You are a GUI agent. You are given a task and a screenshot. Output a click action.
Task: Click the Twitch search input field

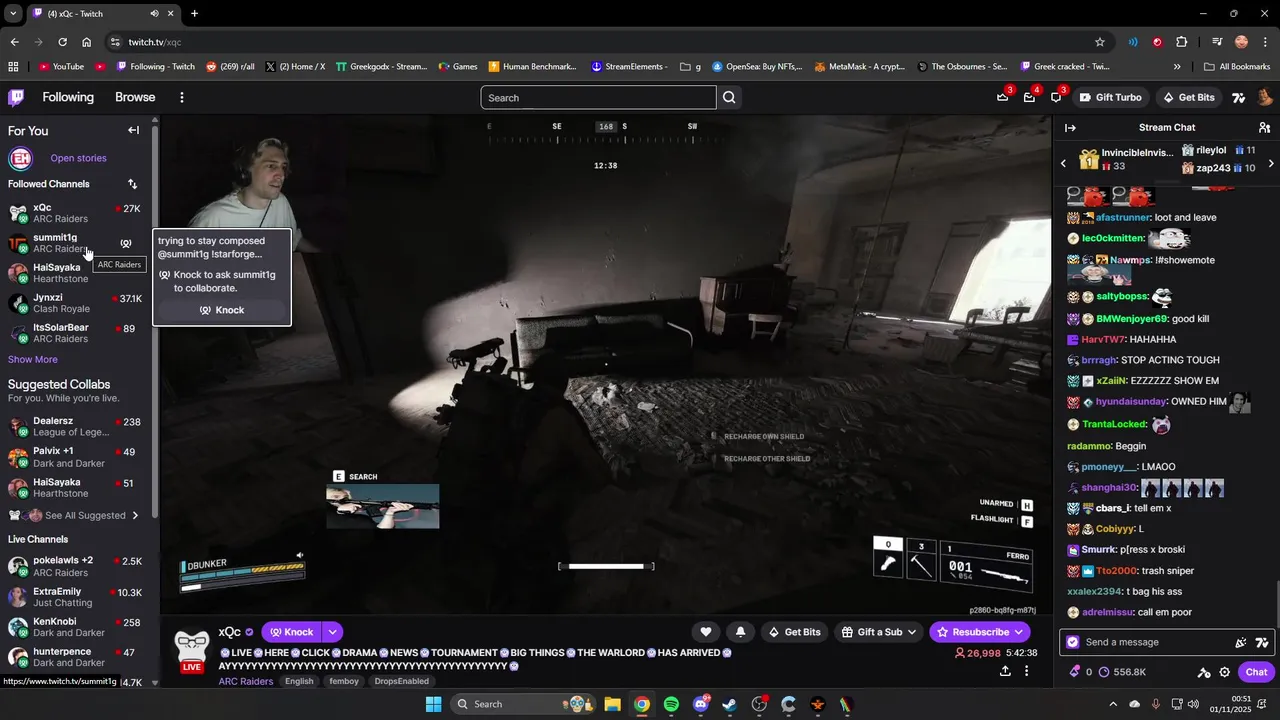pos(598,97)
